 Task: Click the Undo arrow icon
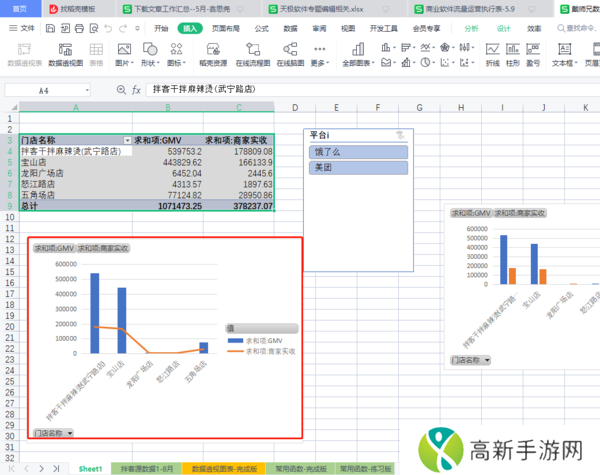pyautogui.click(x=108, y=28)
